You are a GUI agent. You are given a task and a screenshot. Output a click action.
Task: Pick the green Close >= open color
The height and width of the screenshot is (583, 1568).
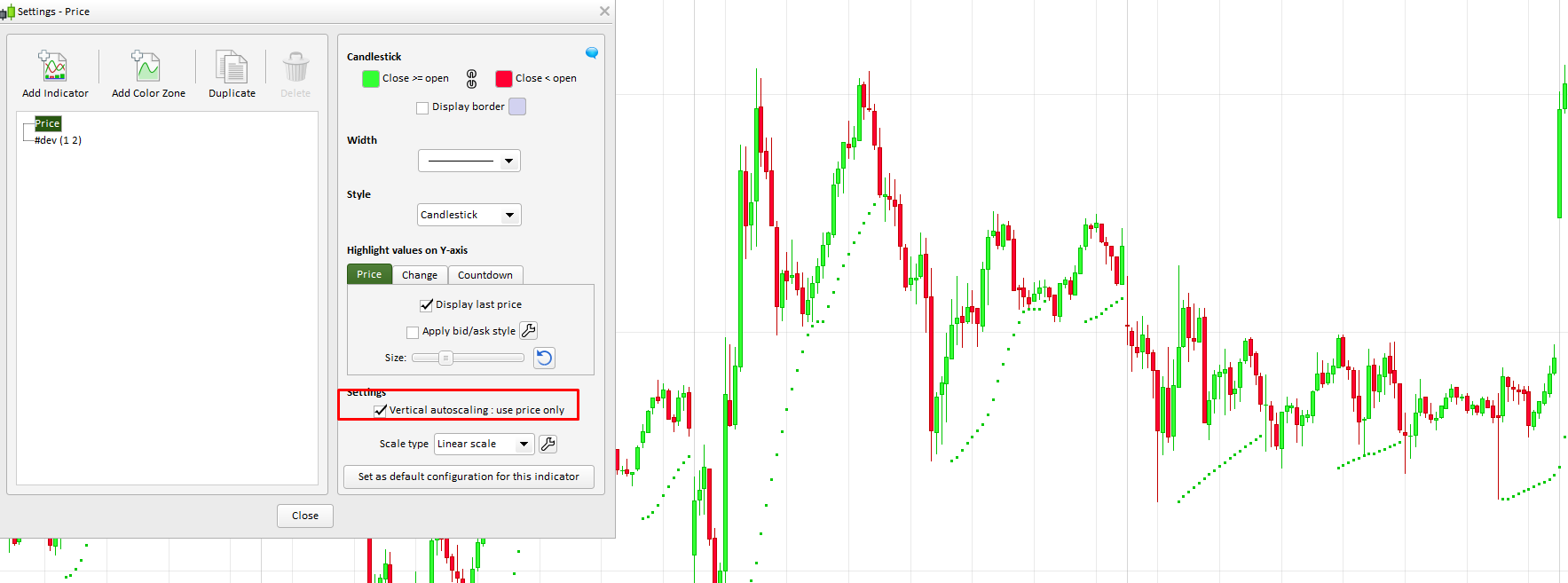coord(371,79)
